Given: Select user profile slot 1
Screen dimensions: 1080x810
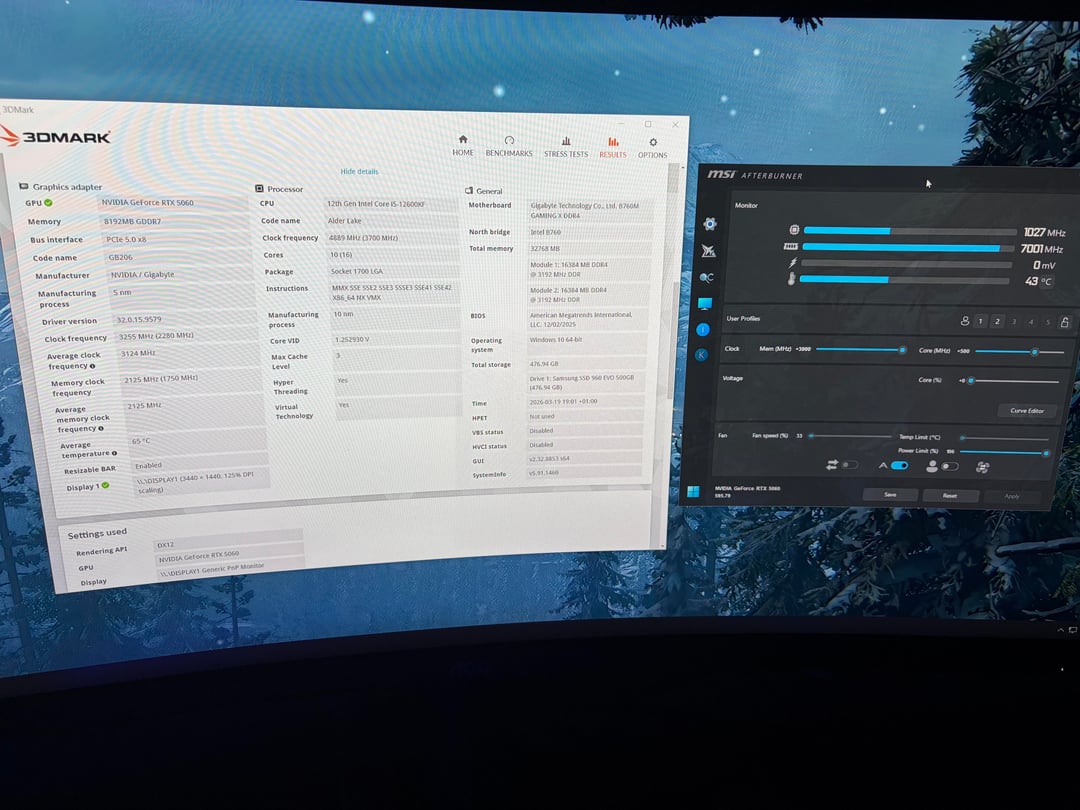Looking at the screenshot, I should (981, 322).
